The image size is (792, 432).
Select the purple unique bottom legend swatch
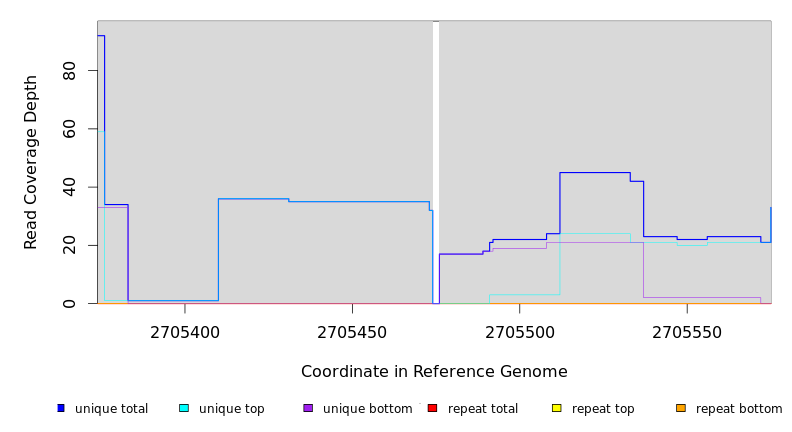click(308, 408)
